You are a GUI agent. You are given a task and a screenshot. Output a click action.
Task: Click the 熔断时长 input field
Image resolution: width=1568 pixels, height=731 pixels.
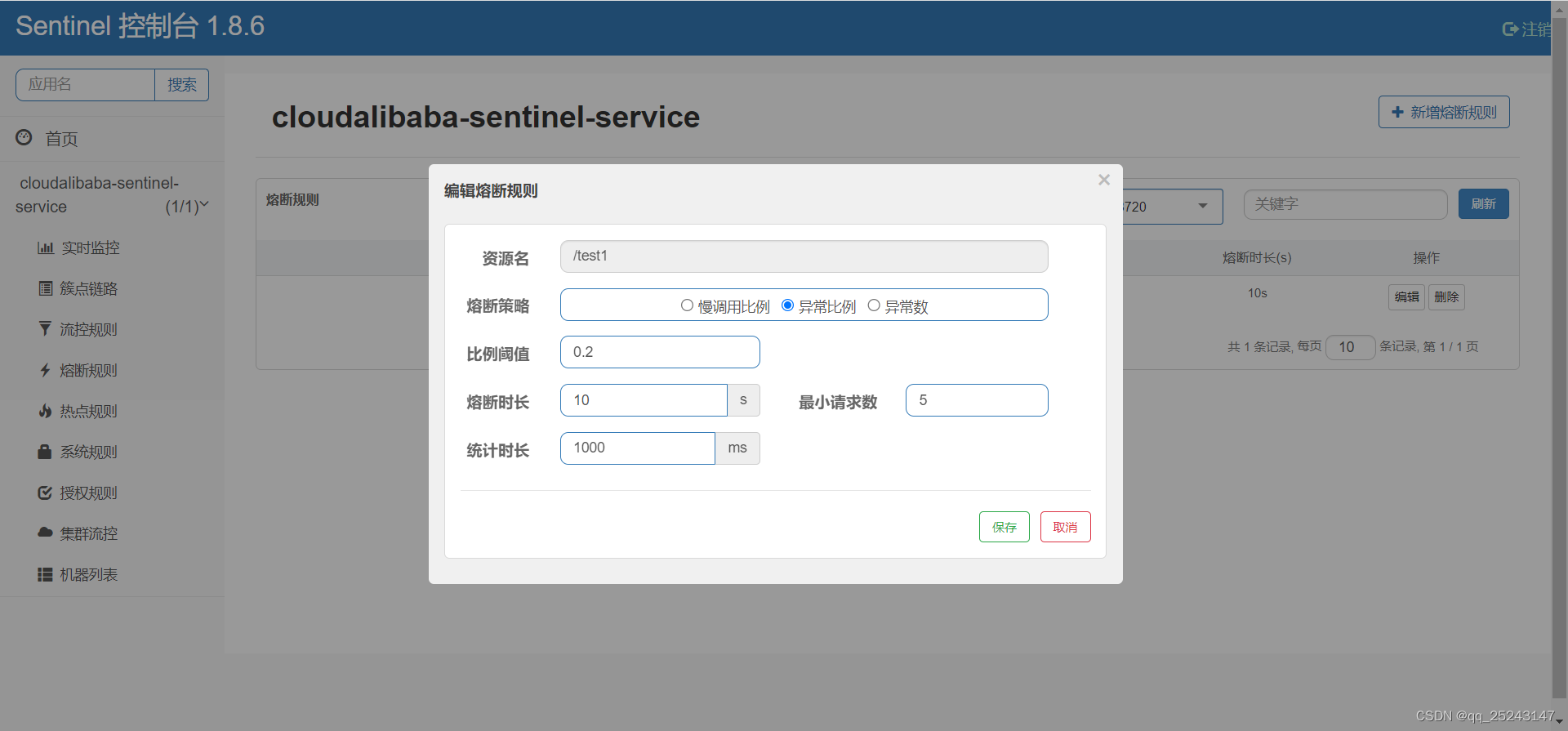(644, 400)
